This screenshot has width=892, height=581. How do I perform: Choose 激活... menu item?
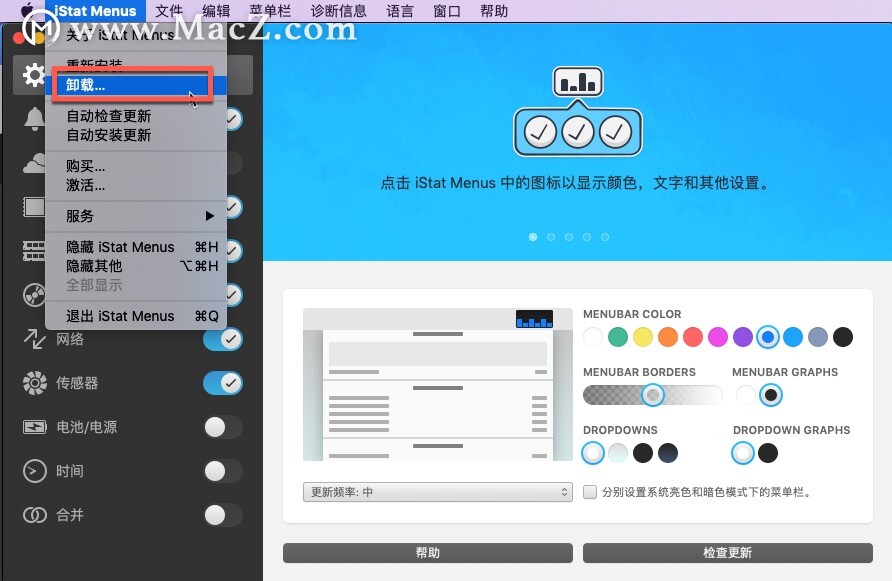[135, 186]
